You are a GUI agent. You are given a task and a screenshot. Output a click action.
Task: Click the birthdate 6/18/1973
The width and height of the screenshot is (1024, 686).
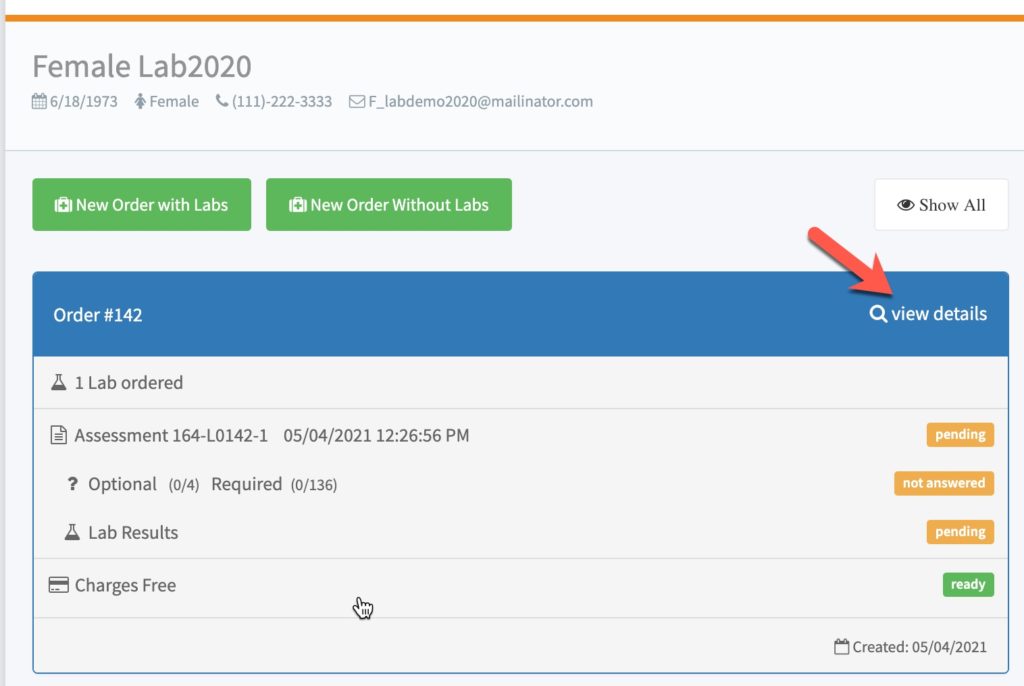(84, 101)
